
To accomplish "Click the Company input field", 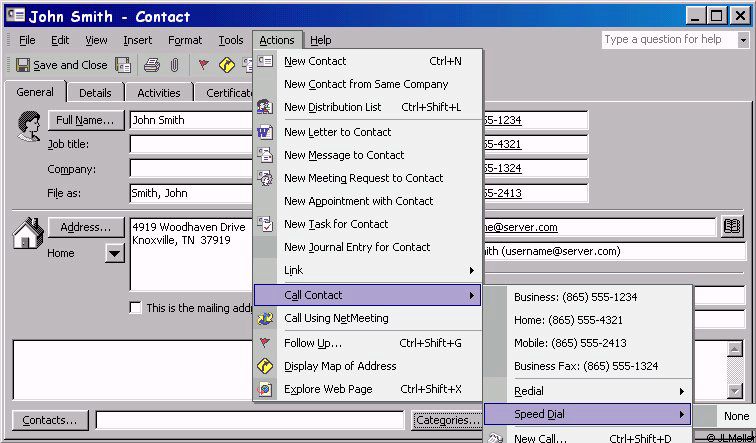I will pos(191,168).
